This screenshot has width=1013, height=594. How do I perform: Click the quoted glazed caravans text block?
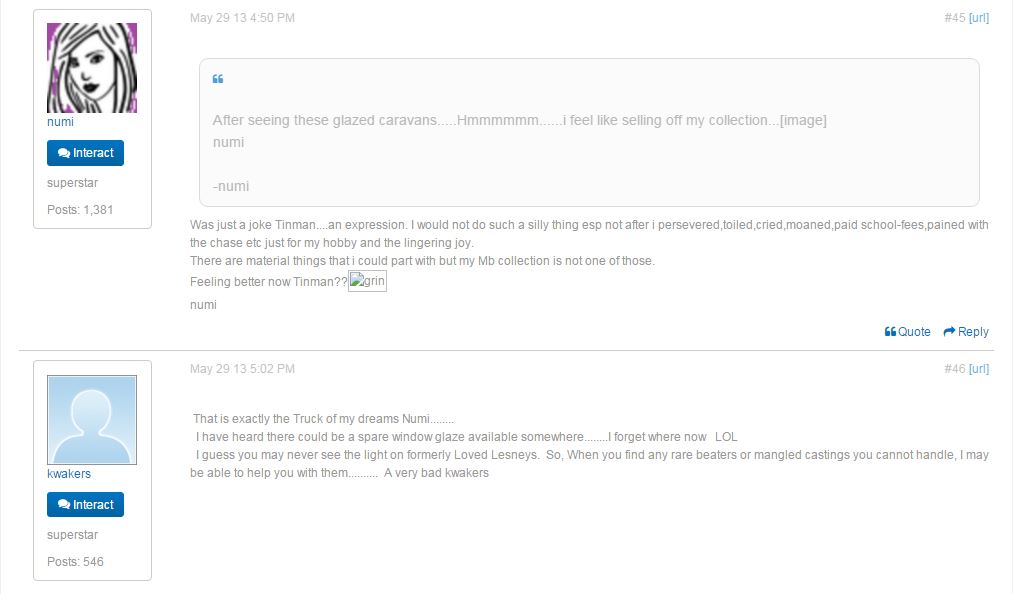(519, 121)
